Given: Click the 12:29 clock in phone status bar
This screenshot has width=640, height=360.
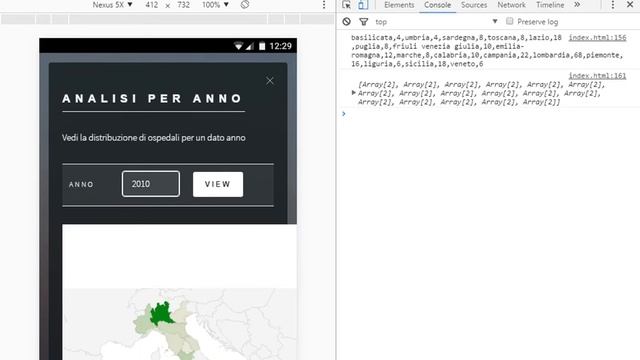Looking at the screenshot, I should [x=281, y=46].
